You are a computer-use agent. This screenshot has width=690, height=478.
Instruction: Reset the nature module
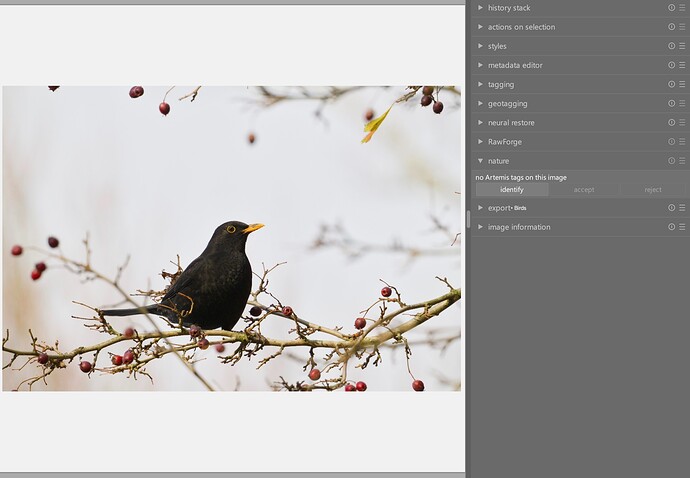pos(672,161)
